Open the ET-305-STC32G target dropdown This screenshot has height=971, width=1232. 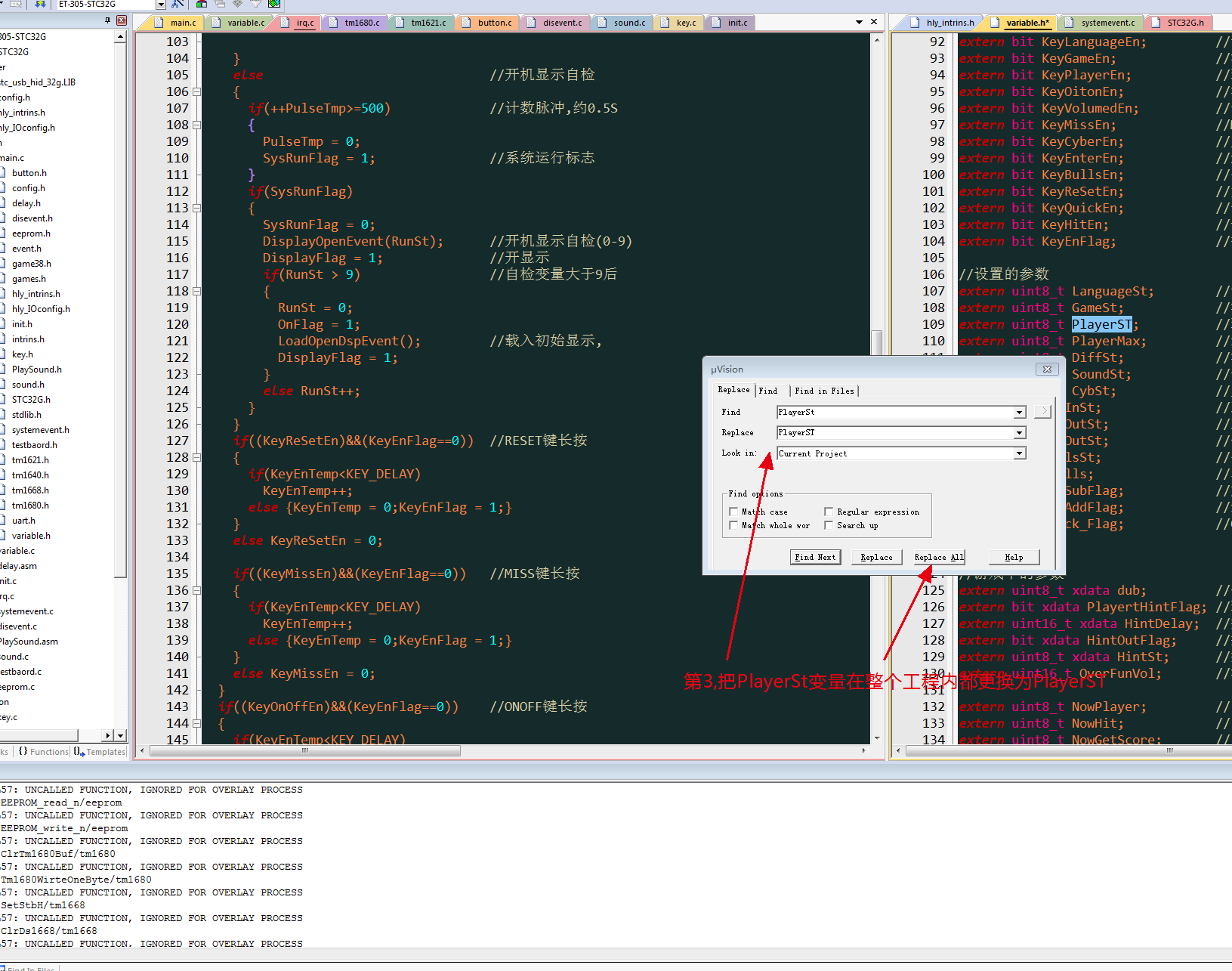(161, 5)
